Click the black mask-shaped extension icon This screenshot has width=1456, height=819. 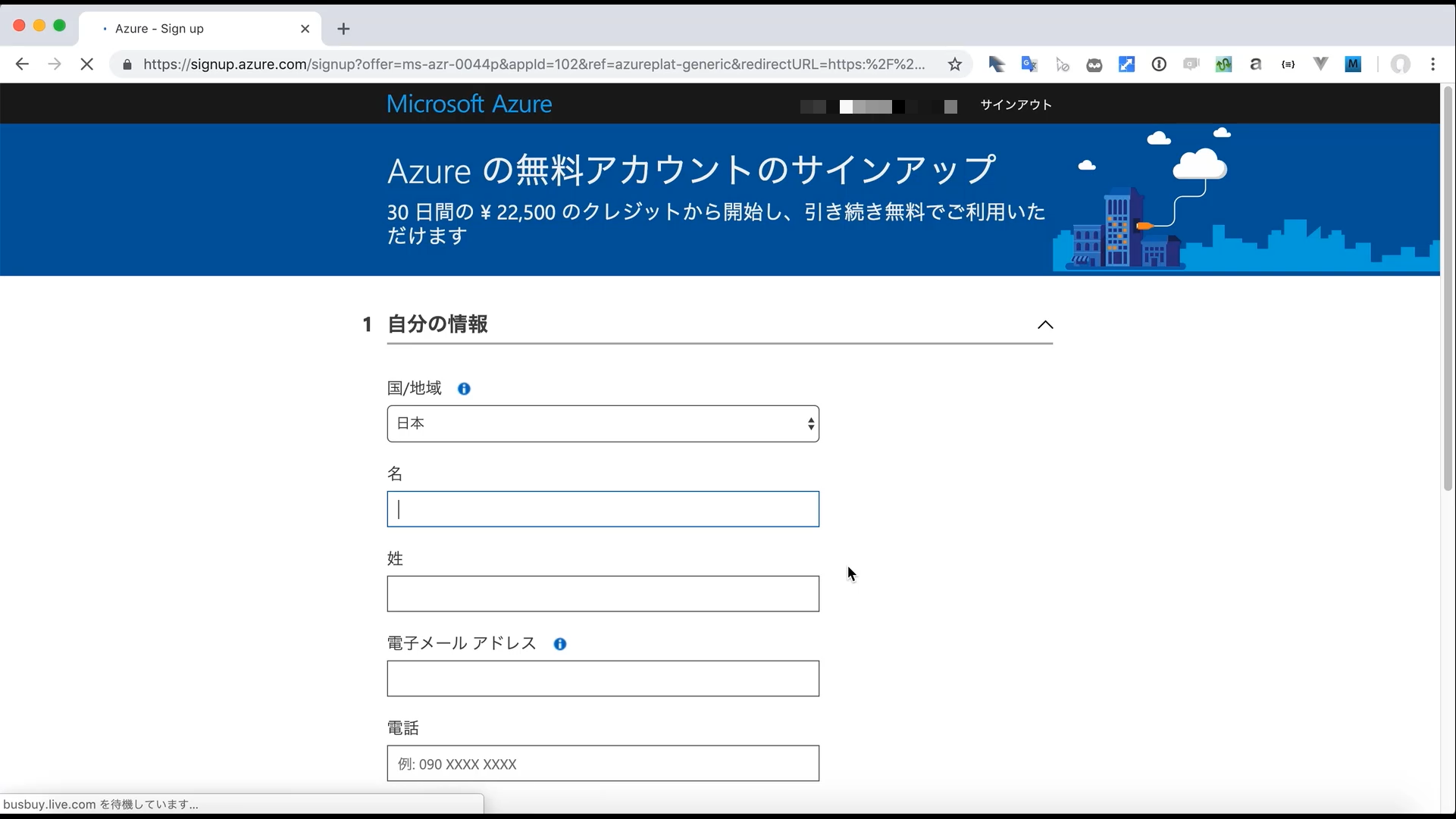tap(1094, 65)
